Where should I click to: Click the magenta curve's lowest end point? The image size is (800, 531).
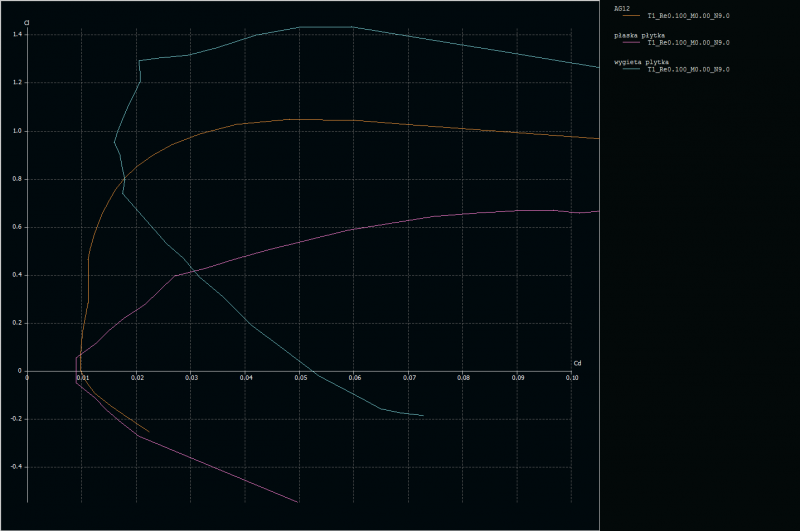click(x=298, y=502)
